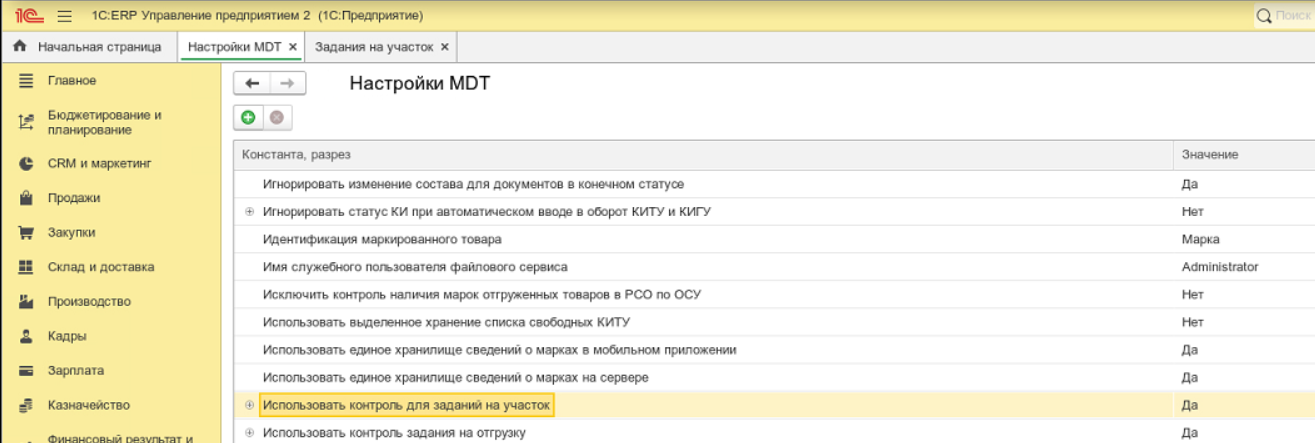Open the hamburger main menu icon
The image size is (1315, 443).
[65, 16]
